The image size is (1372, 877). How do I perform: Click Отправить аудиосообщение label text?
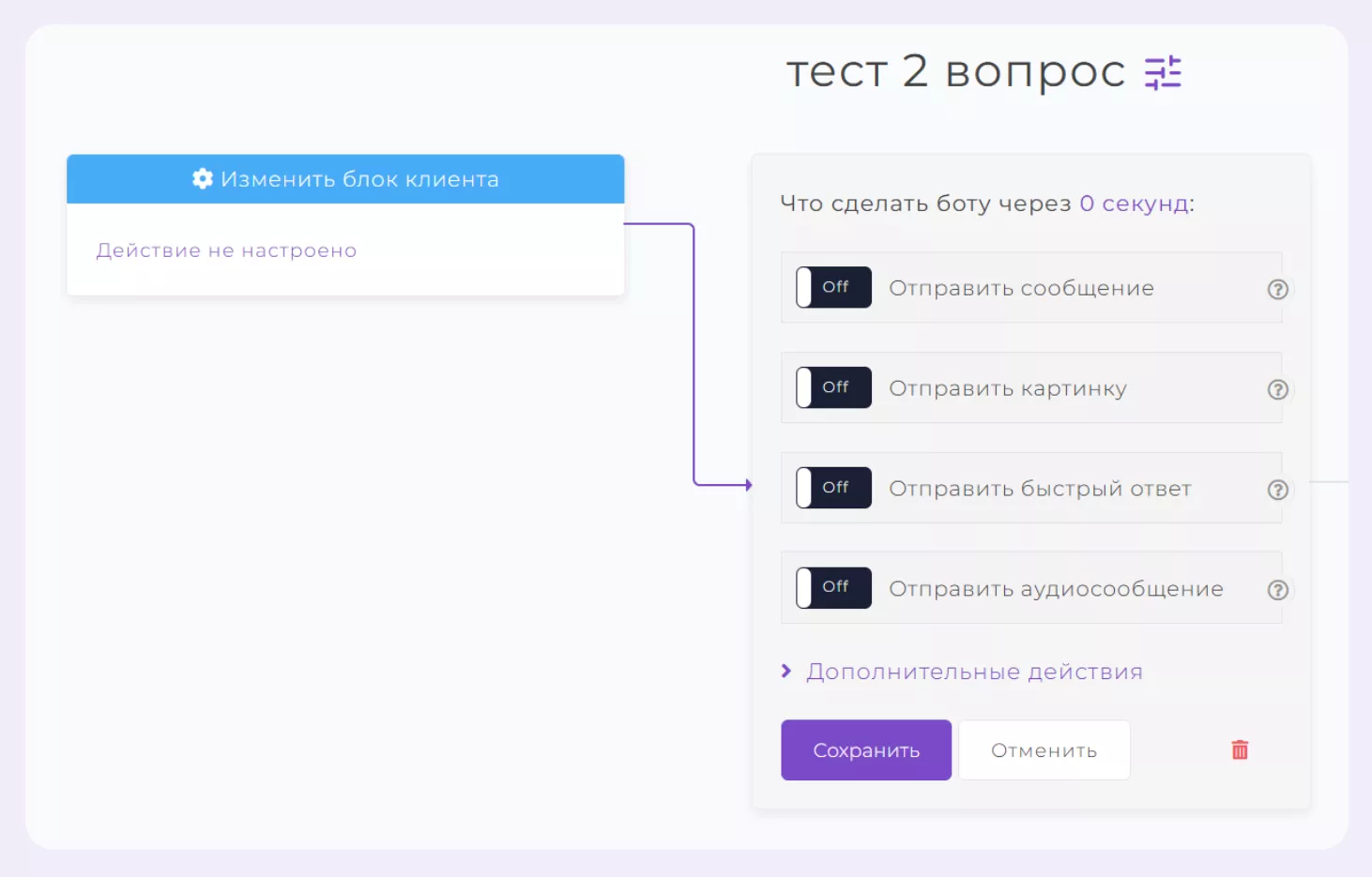click(1056, 590)
